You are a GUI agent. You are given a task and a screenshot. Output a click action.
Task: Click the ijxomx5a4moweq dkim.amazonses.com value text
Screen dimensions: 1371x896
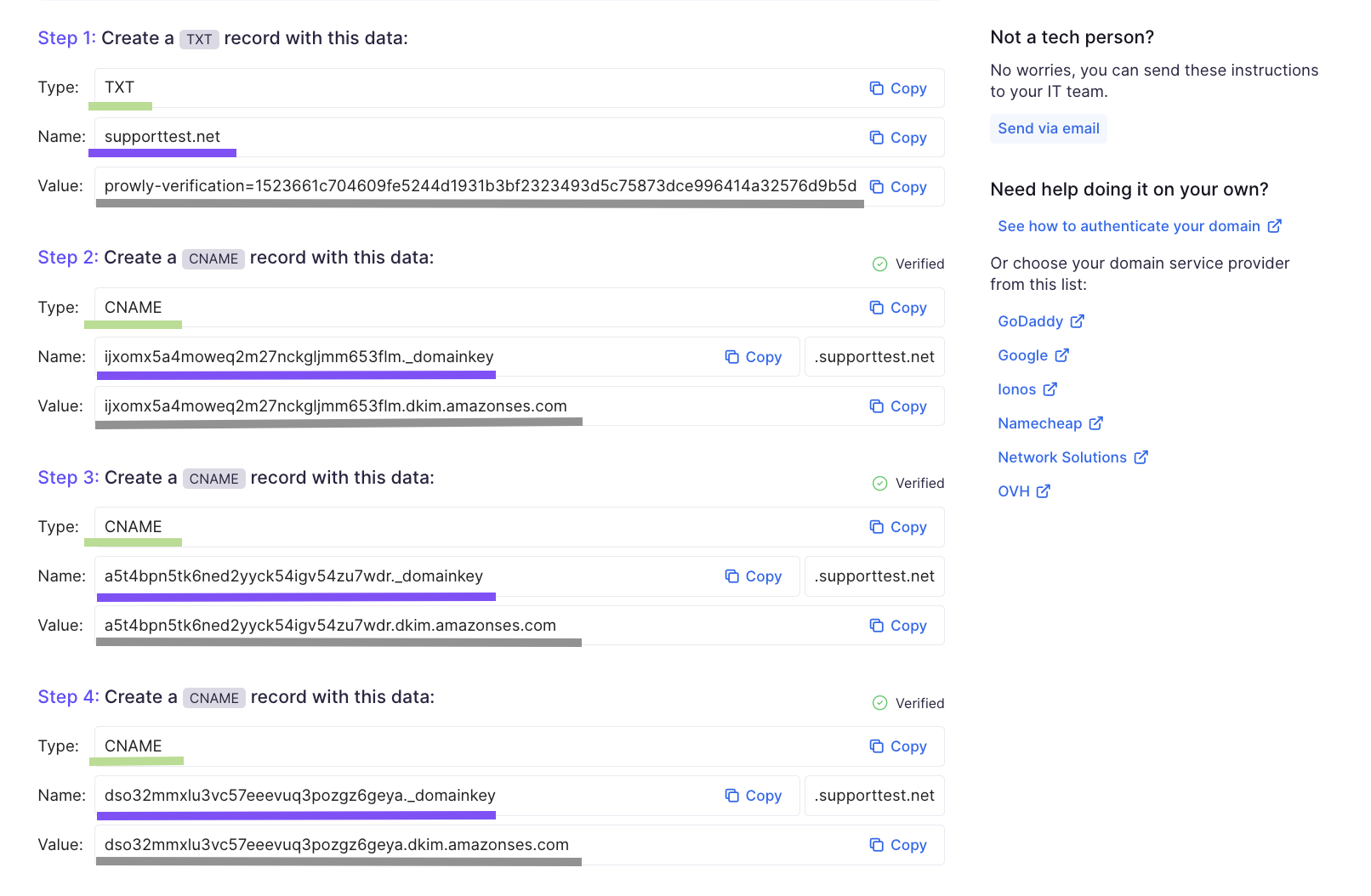(x=335, y=406)
